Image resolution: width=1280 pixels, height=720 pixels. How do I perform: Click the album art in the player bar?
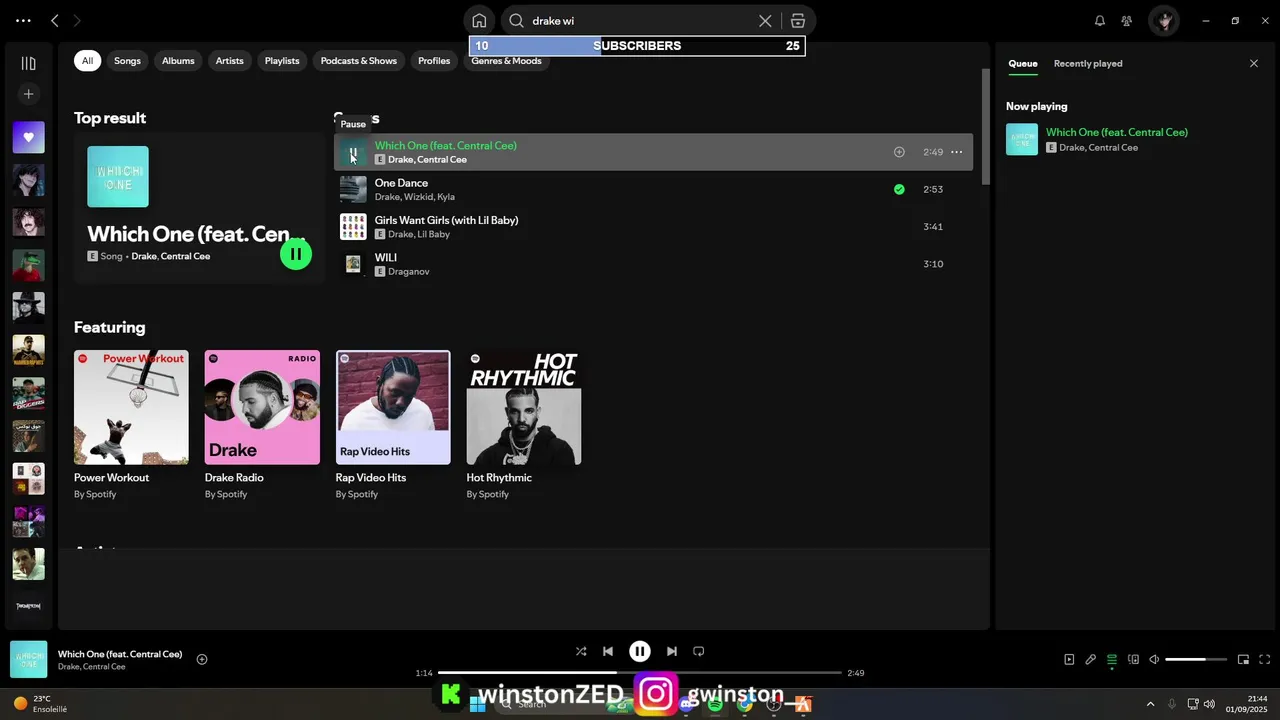tap(29, 659)
